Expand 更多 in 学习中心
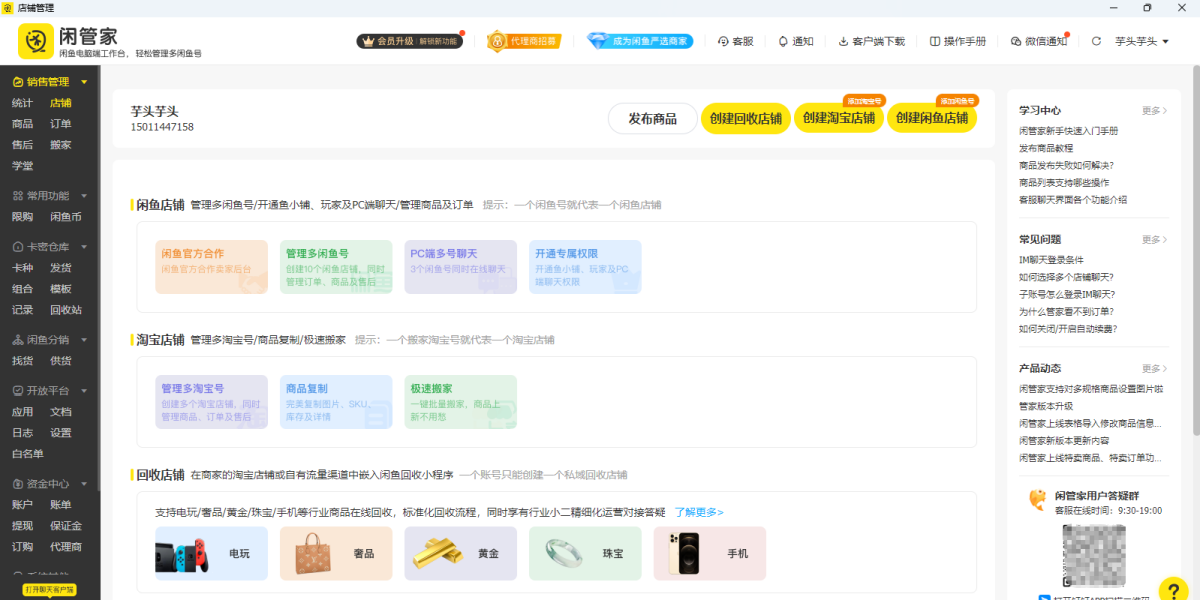 click(x=1154, y=111)
